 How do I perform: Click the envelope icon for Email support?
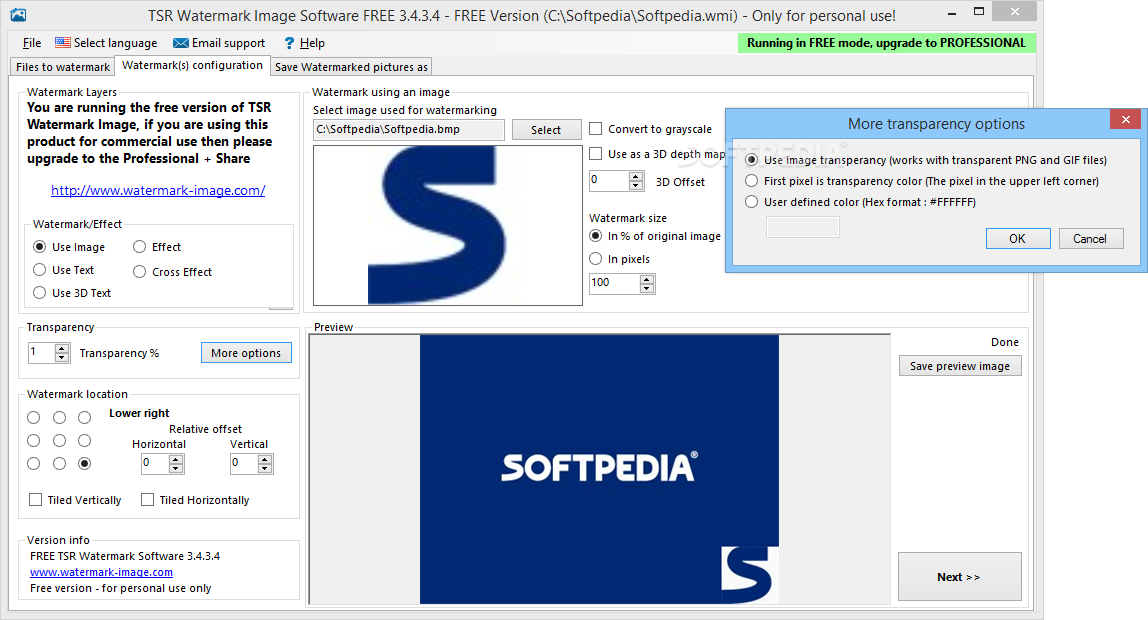(181, 43)
